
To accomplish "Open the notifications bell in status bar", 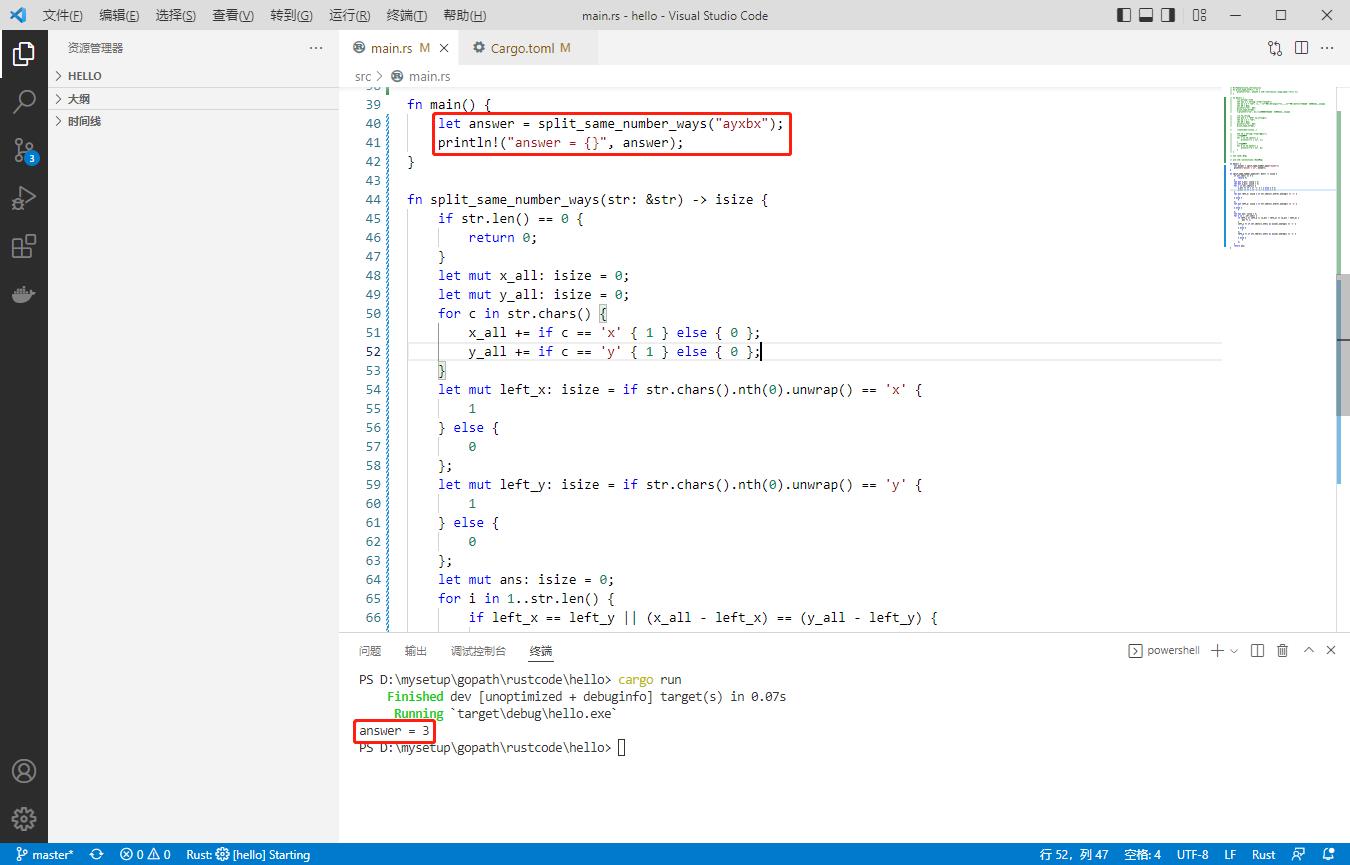I will [x=1326, y=855].
